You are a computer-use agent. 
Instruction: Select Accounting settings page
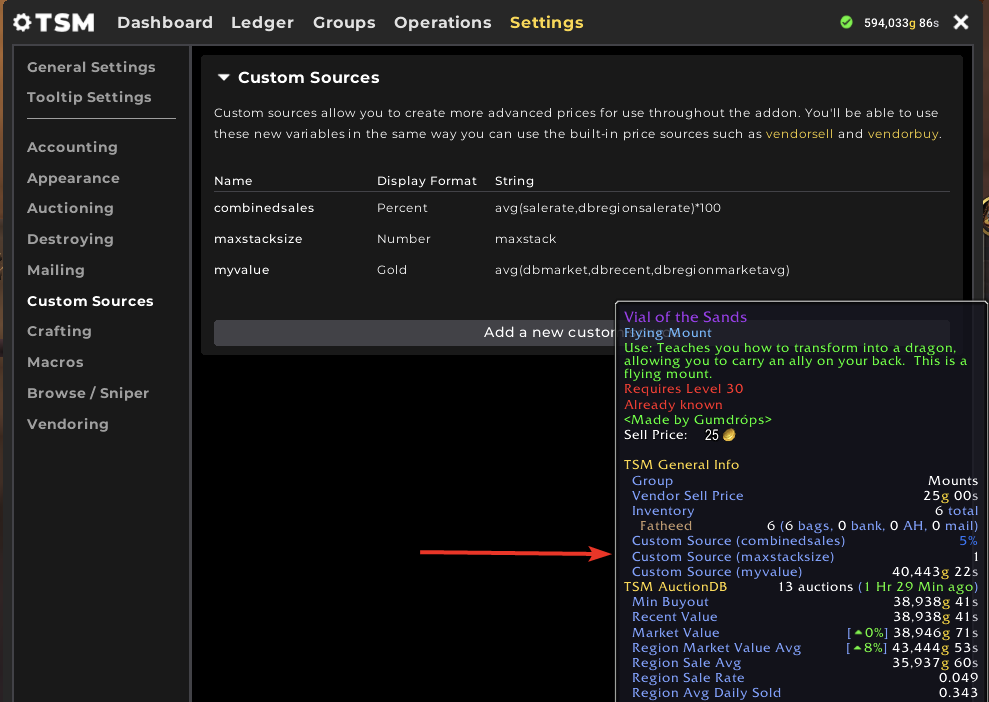click(x=72, y=147)
